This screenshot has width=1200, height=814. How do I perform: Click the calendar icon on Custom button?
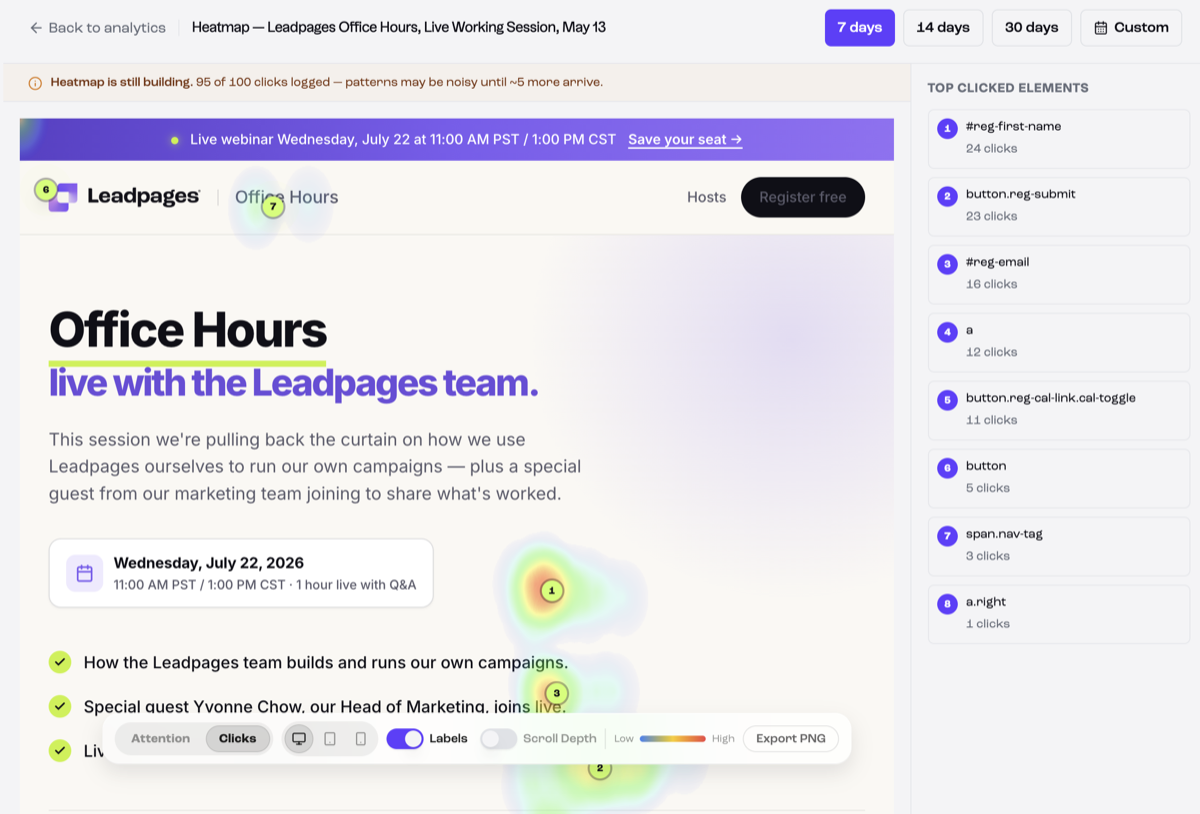(1101, 28)
